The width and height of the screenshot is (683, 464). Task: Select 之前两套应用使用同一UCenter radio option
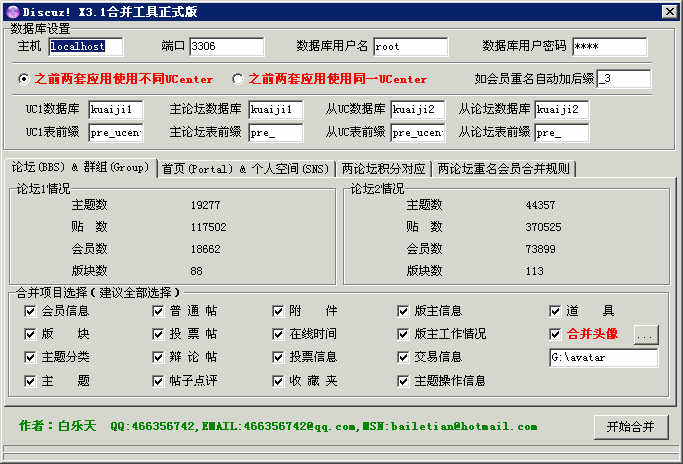click(238, 79)
